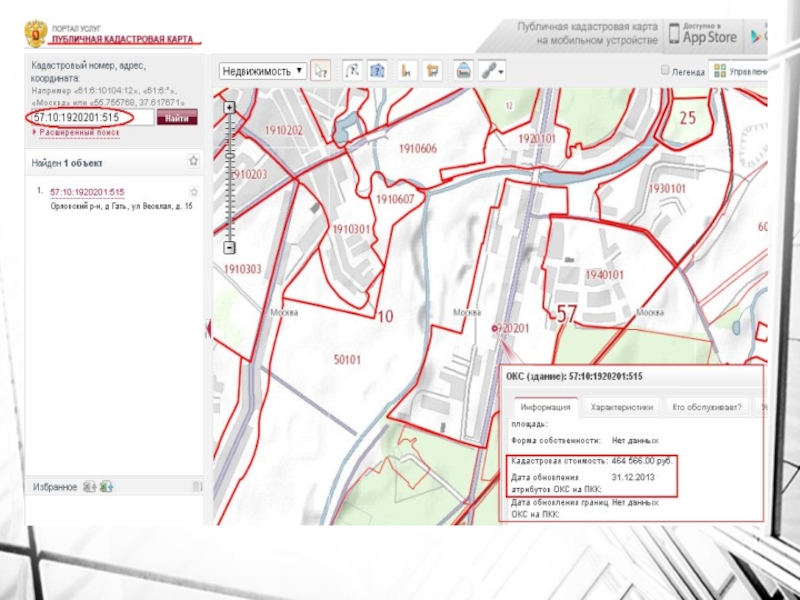This screenshot has width=800, height=600.
Task: Toggle the 'Легенда' checkbox
Action: [665, 71]
